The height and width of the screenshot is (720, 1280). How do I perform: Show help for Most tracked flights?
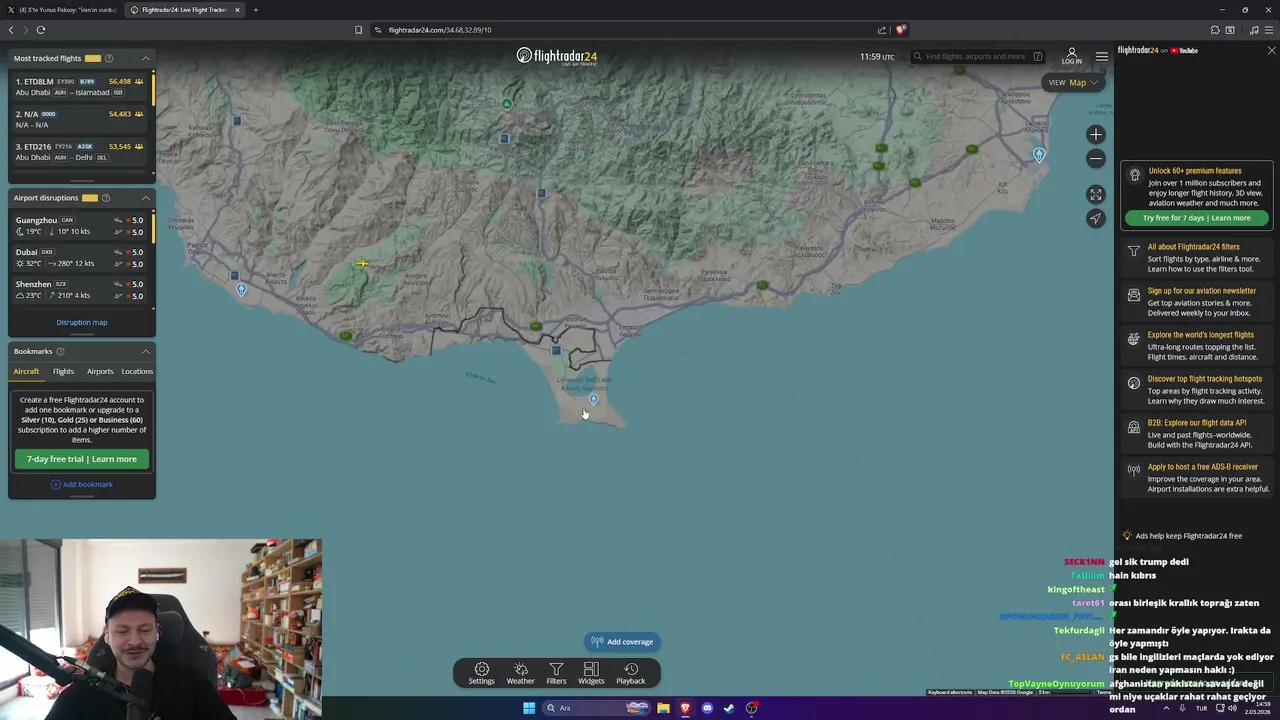[109, 58]
